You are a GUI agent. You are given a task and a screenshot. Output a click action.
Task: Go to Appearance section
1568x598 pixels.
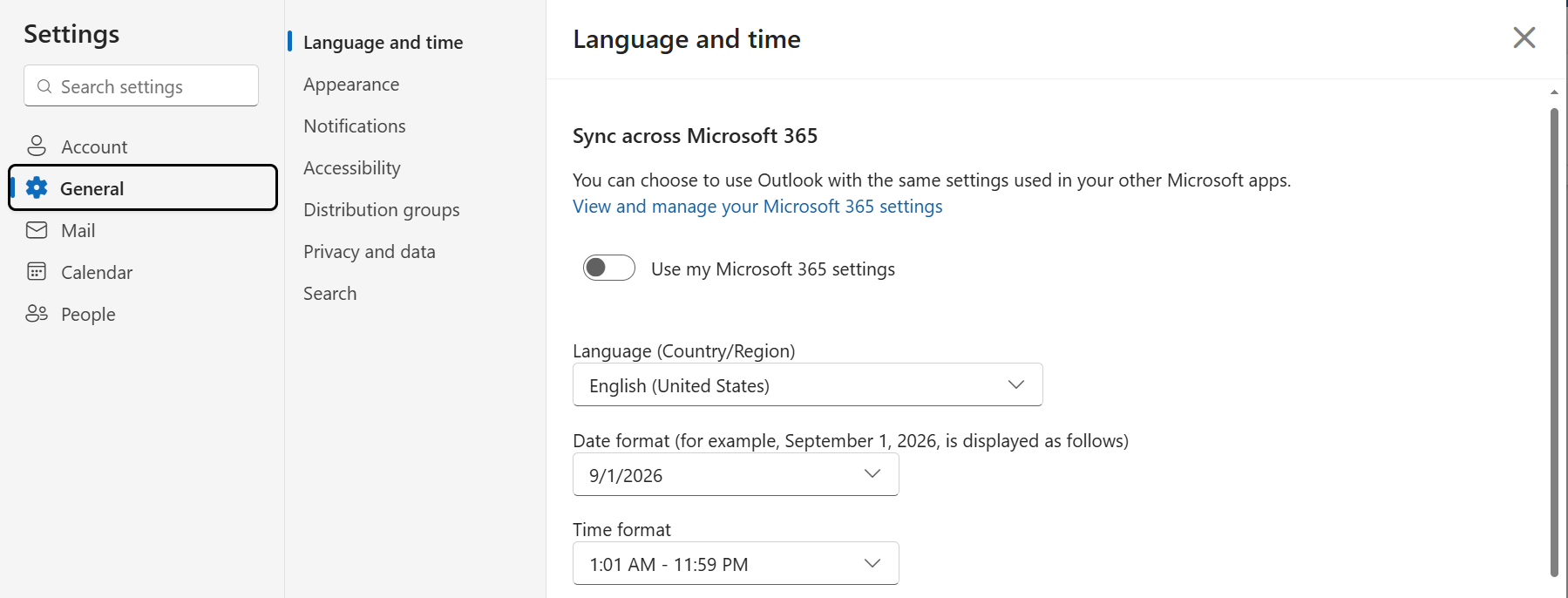(351, 84)
